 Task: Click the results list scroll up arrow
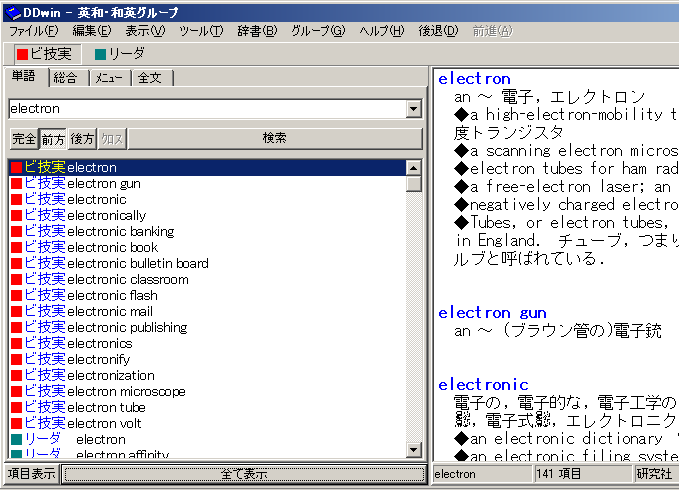tap(414, 168)
